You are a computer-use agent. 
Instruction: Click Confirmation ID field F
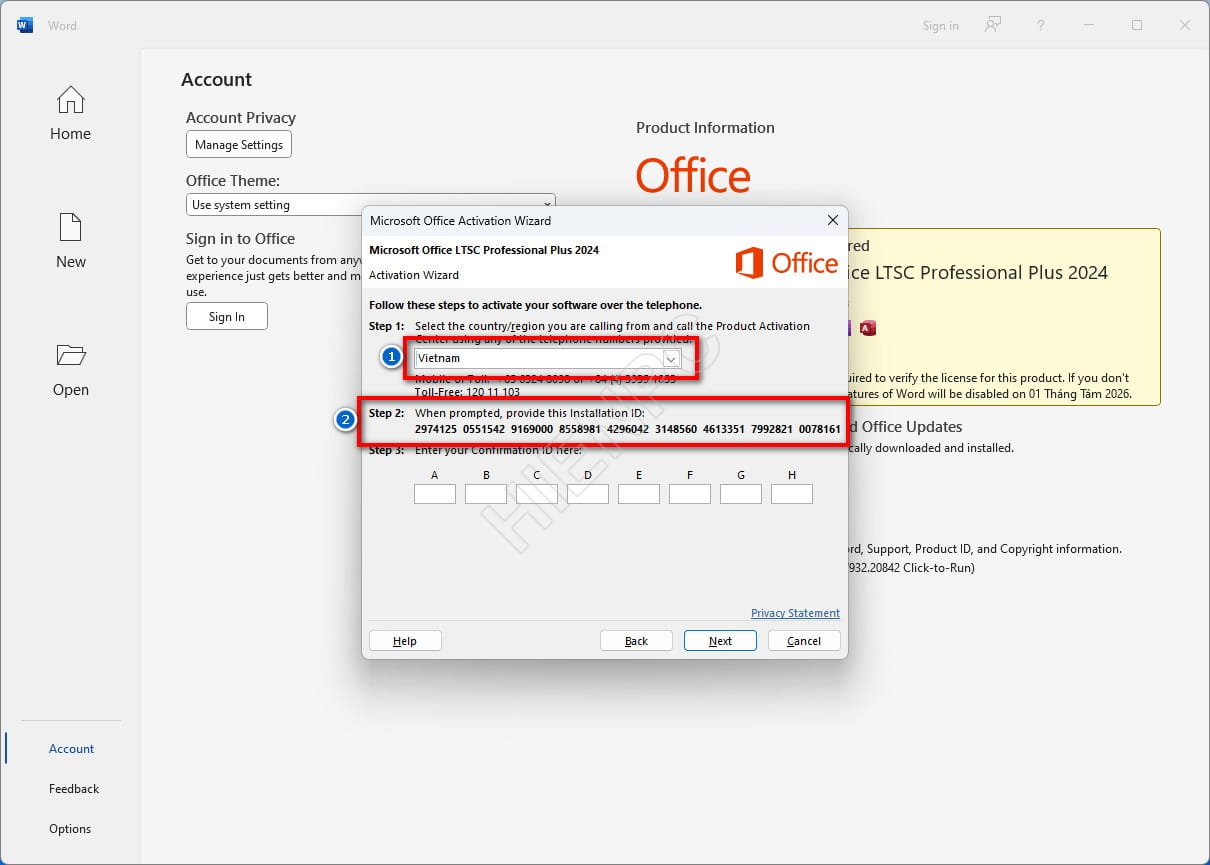pos(690,494)
